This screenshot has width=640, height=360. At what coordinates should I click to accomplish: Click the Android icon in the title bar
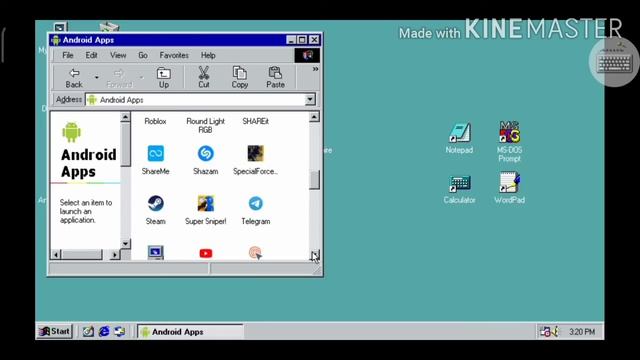pyautogui.click(x=56, y=40)
